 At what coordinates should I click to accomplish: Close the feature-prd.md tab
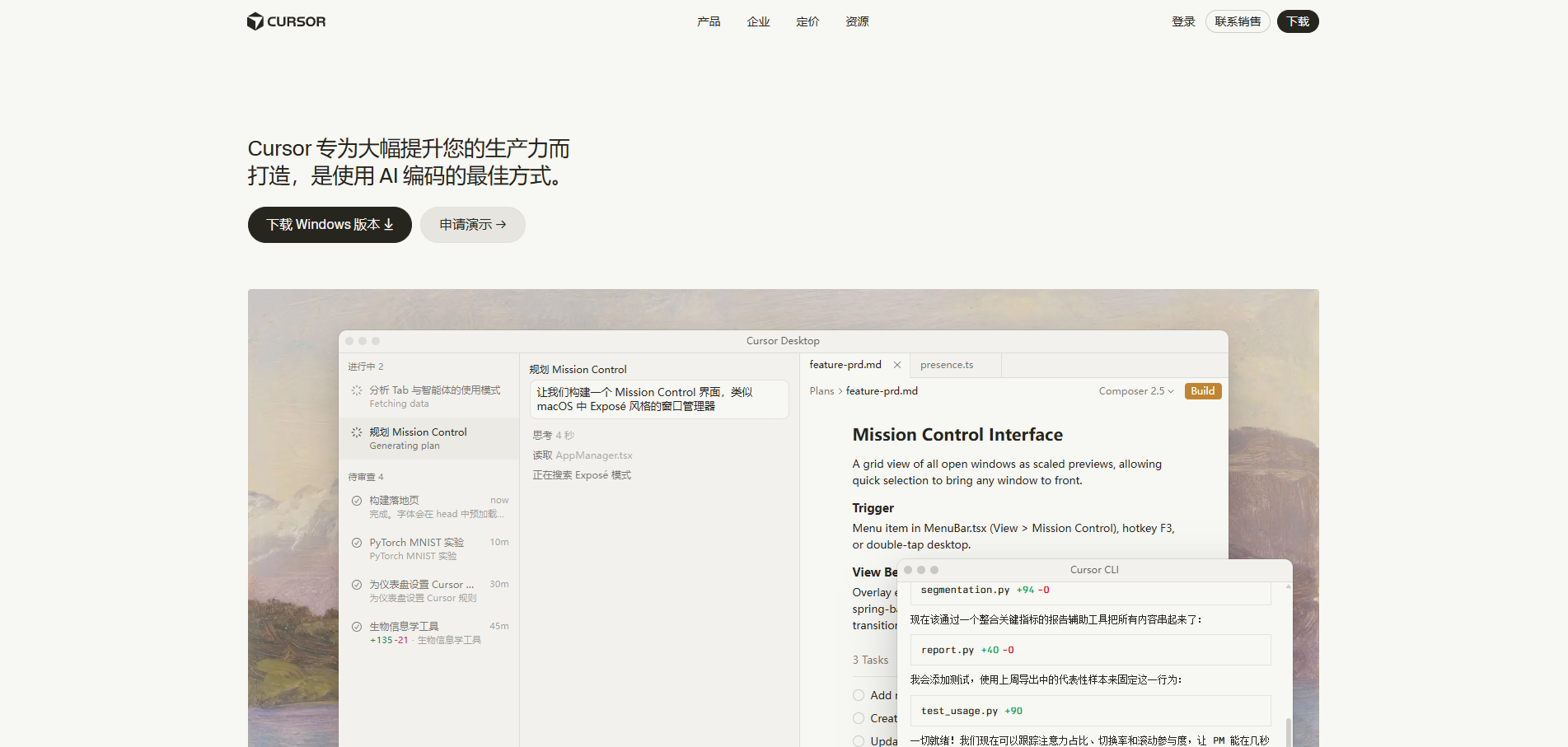coord(897,365)
